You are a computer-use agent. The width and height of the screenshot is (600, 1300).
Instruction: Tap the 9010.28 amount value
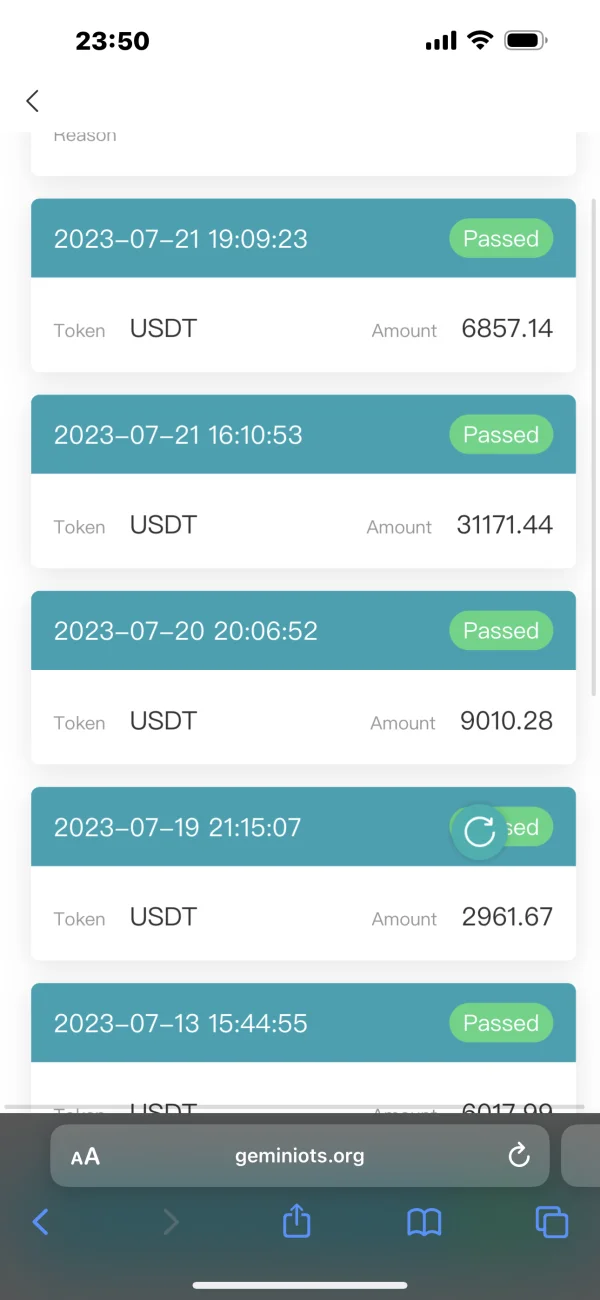pos(506,721)
